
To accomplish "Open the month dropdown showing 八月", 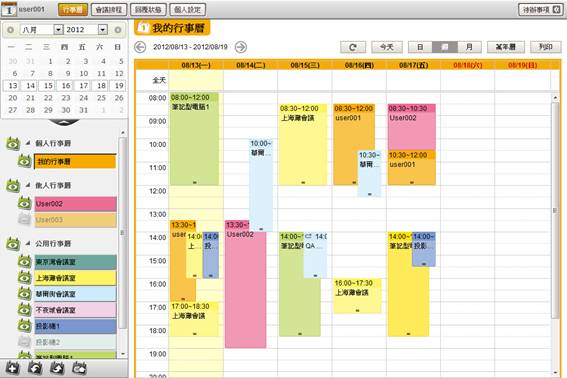I will pyautogui.click(x=42, y=30).
